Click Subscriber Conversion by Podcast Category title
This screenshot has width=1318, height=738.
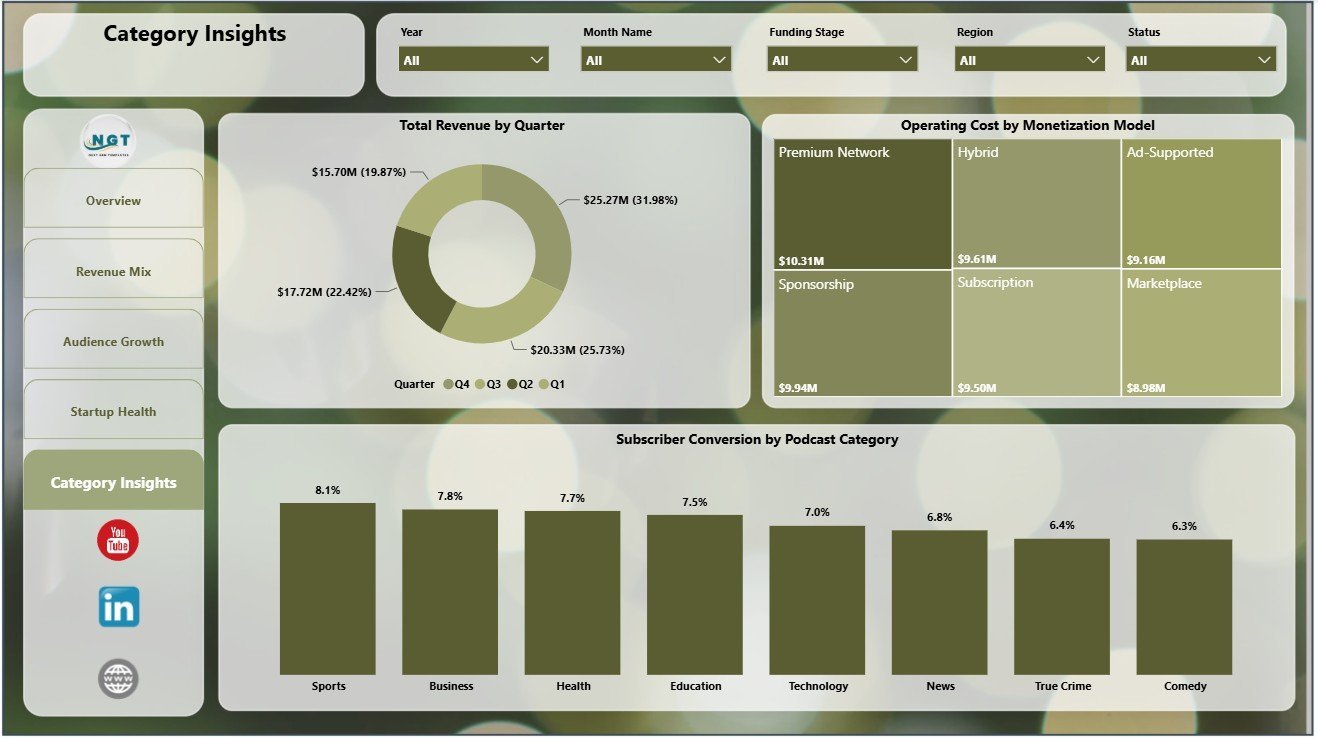coord(757,439)
